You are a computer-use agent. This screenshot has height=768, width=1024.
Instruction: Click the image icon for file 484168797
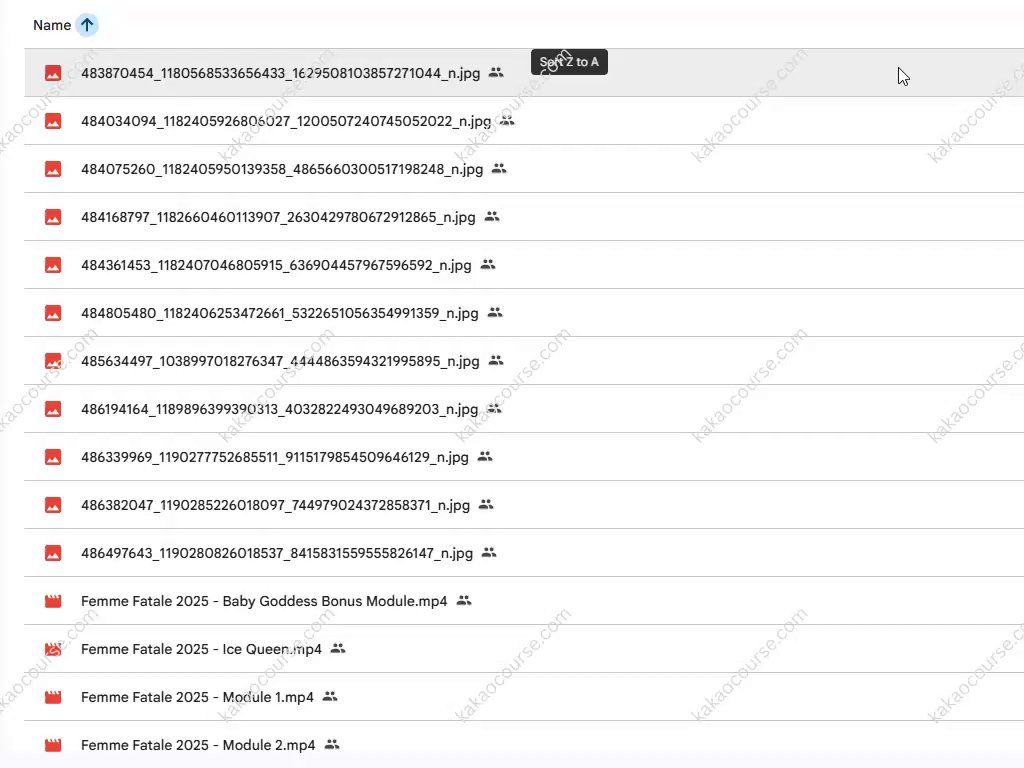click(53, 217)
